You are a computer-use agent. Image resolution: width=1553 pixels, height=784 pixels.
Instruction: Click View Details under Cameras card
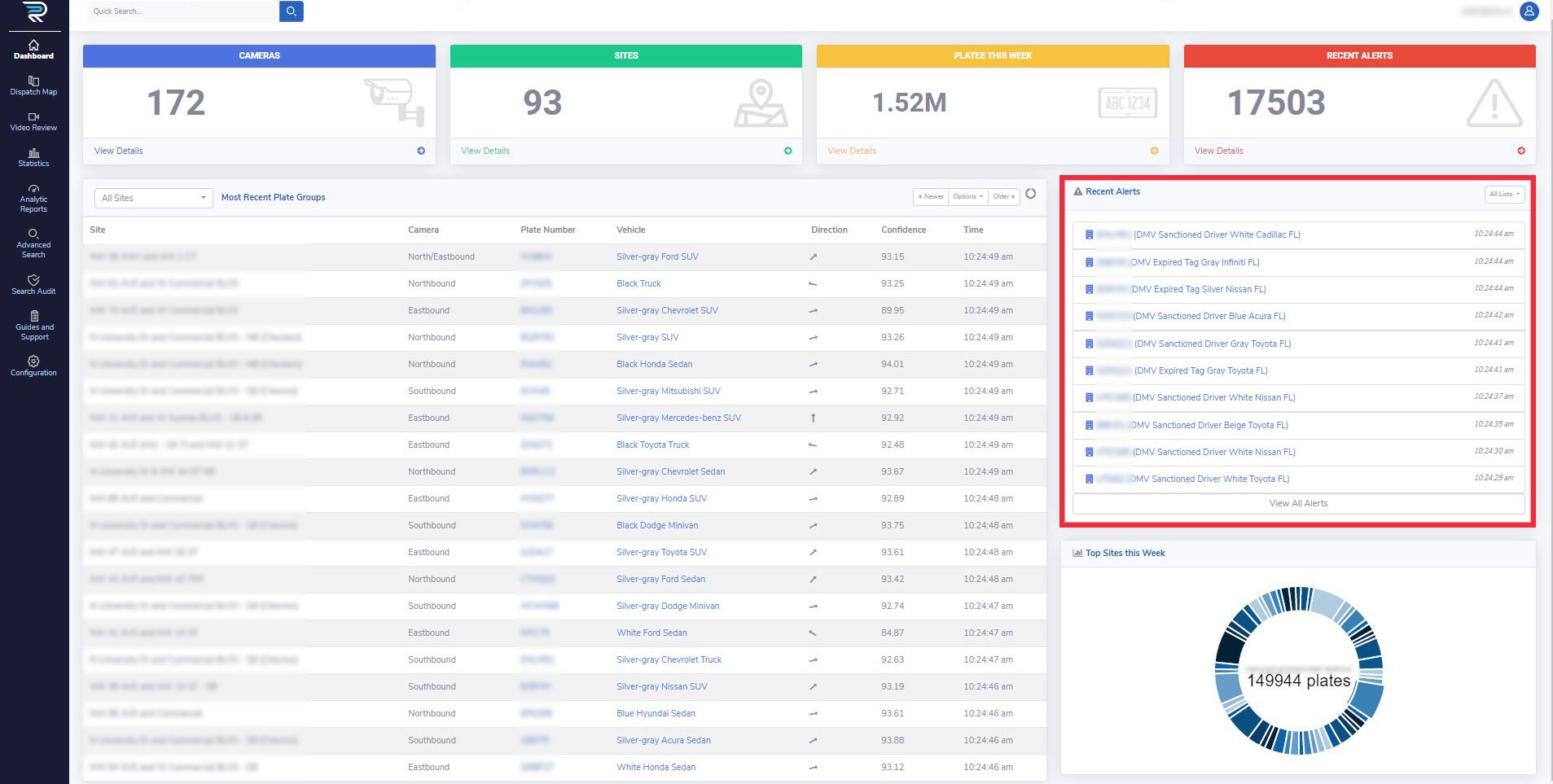pos(119,151)
